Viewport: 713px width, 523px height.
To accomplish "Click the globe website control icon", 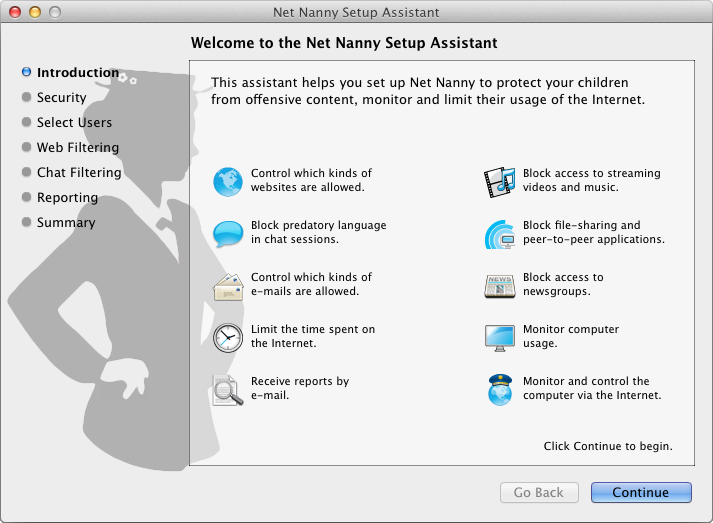I will pos(228,181).
